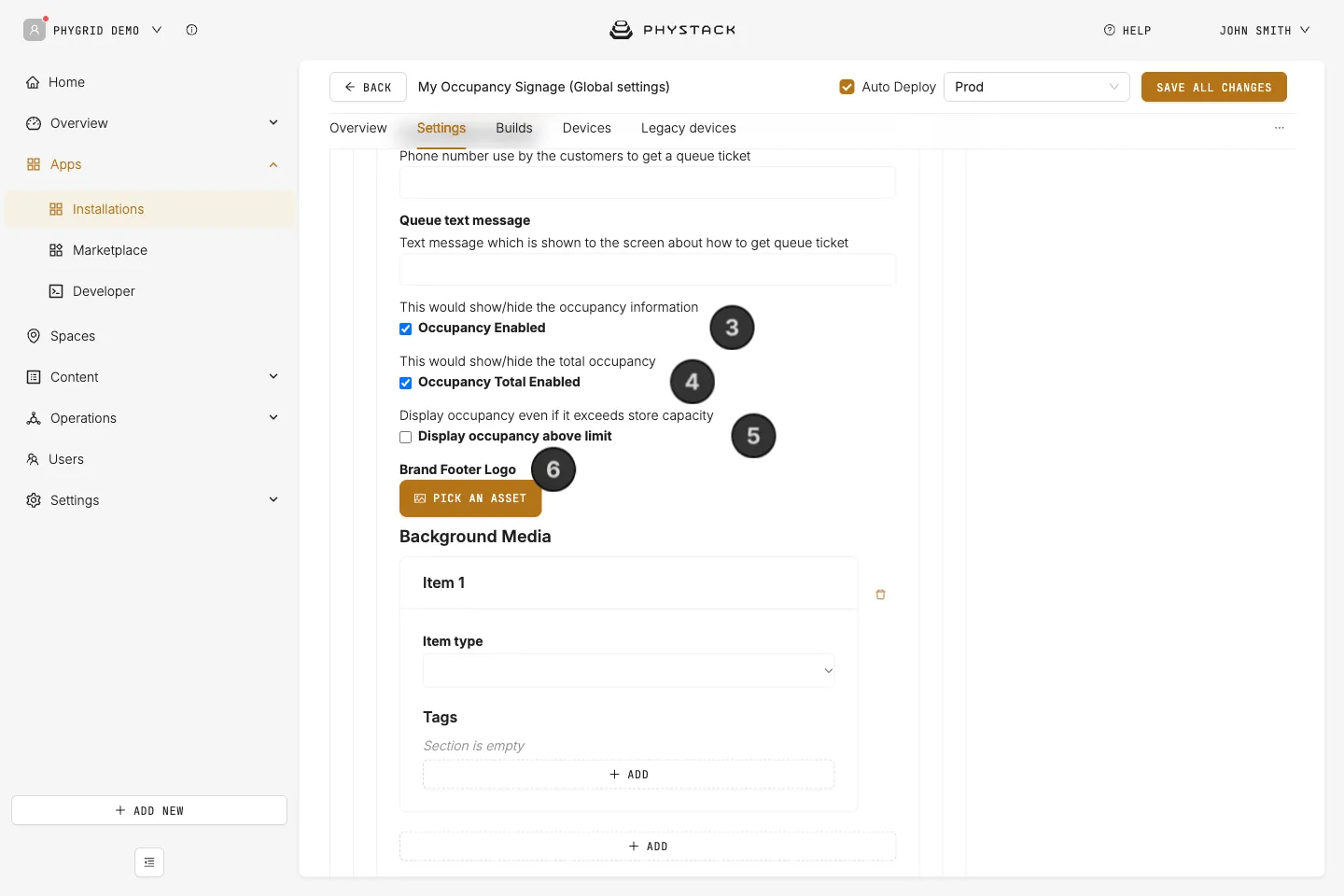Click the Save All Changes button

click(x=1214, y=87)
